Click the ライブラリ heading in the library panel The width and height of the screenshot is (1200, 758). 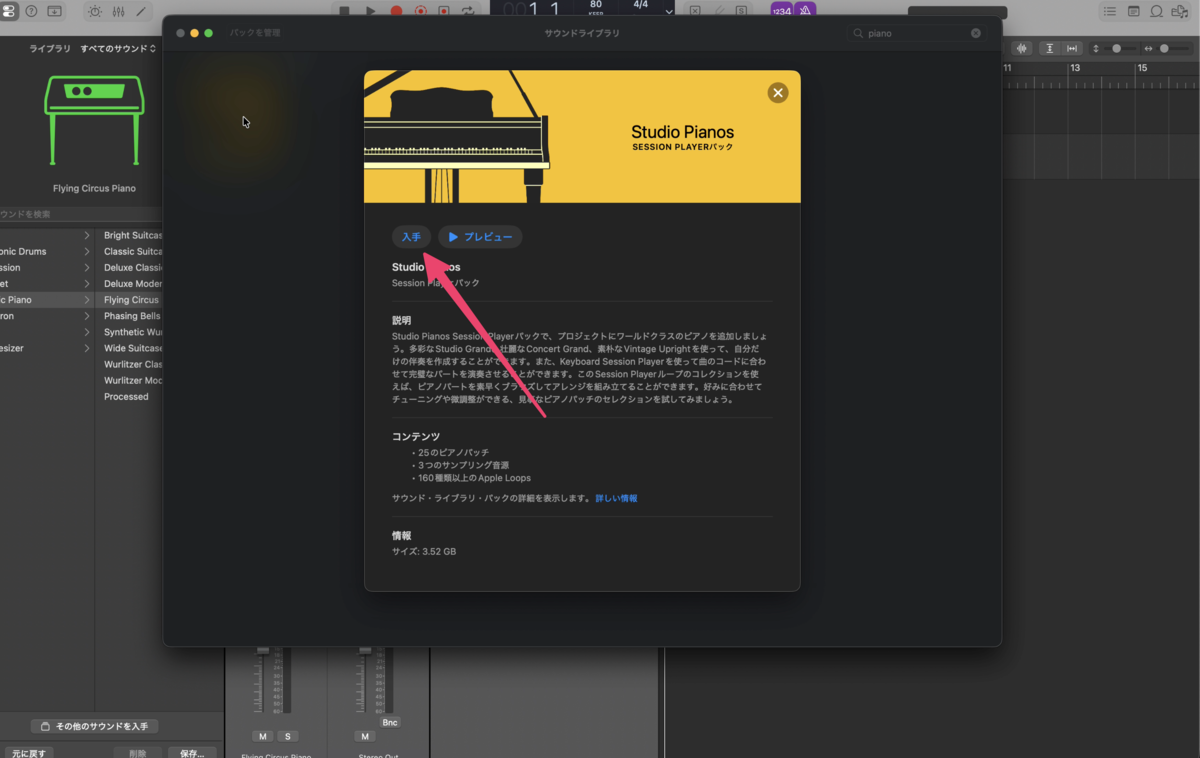point(50,48)
